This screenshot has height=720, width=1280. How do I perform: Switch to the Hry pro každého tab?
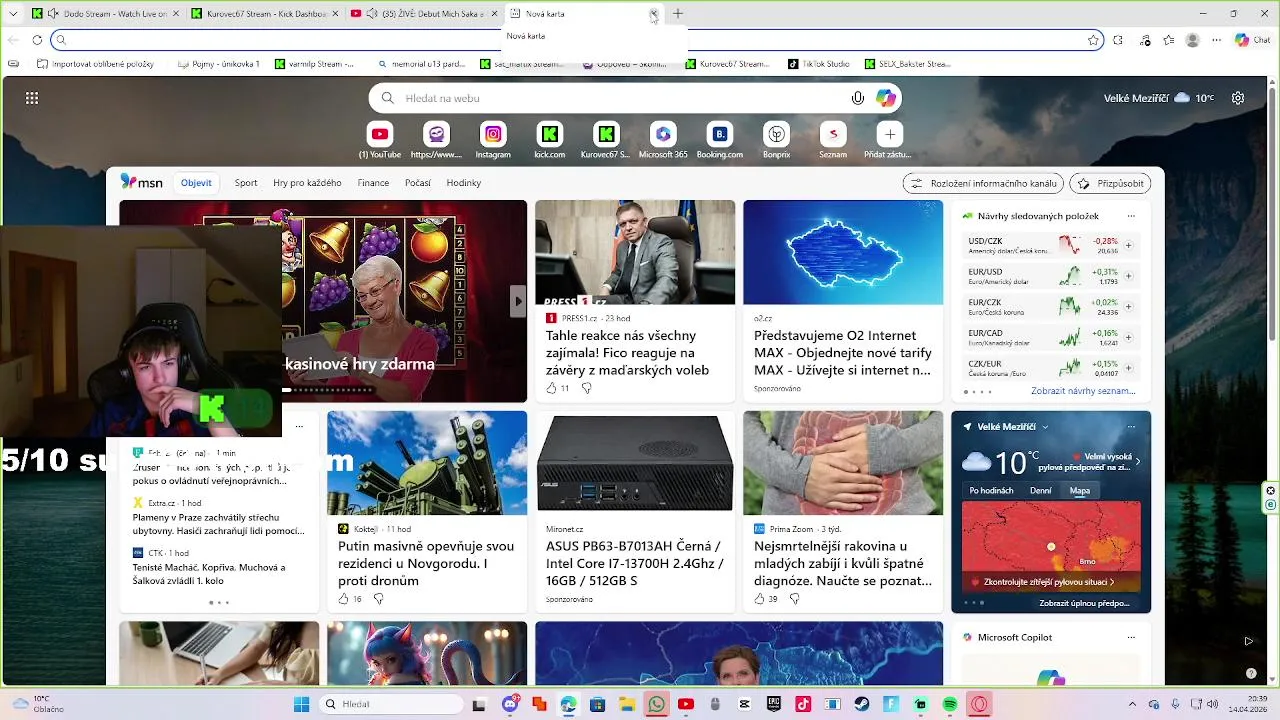click(x=307, y=183)
